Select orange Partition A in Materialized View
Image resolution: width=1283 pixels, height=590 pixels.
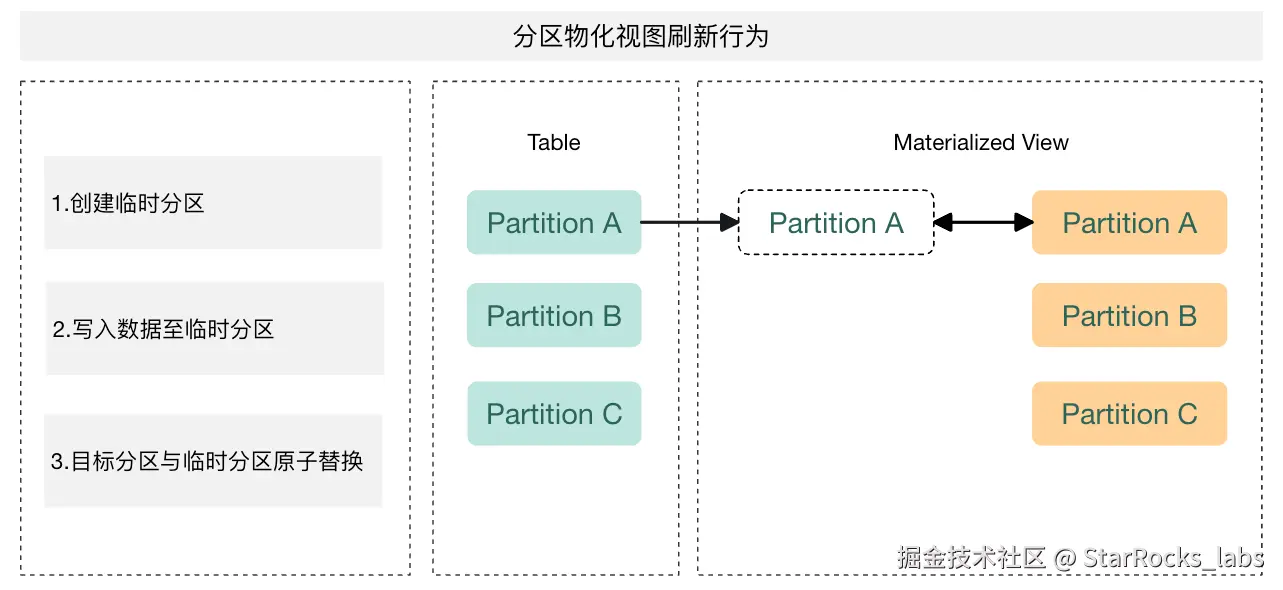click(1128, 222)
